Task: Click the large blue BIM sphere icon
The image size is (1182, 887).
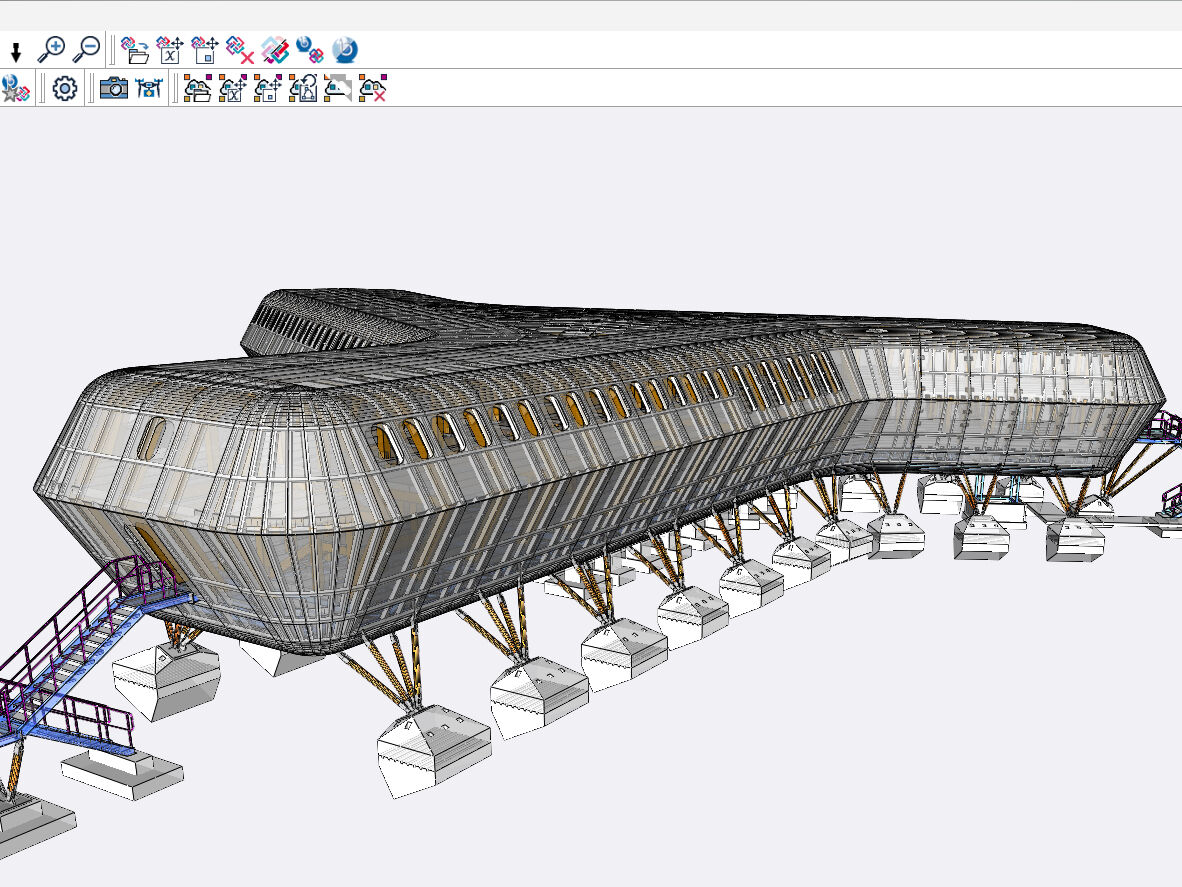Action: (x=345, y=50)
